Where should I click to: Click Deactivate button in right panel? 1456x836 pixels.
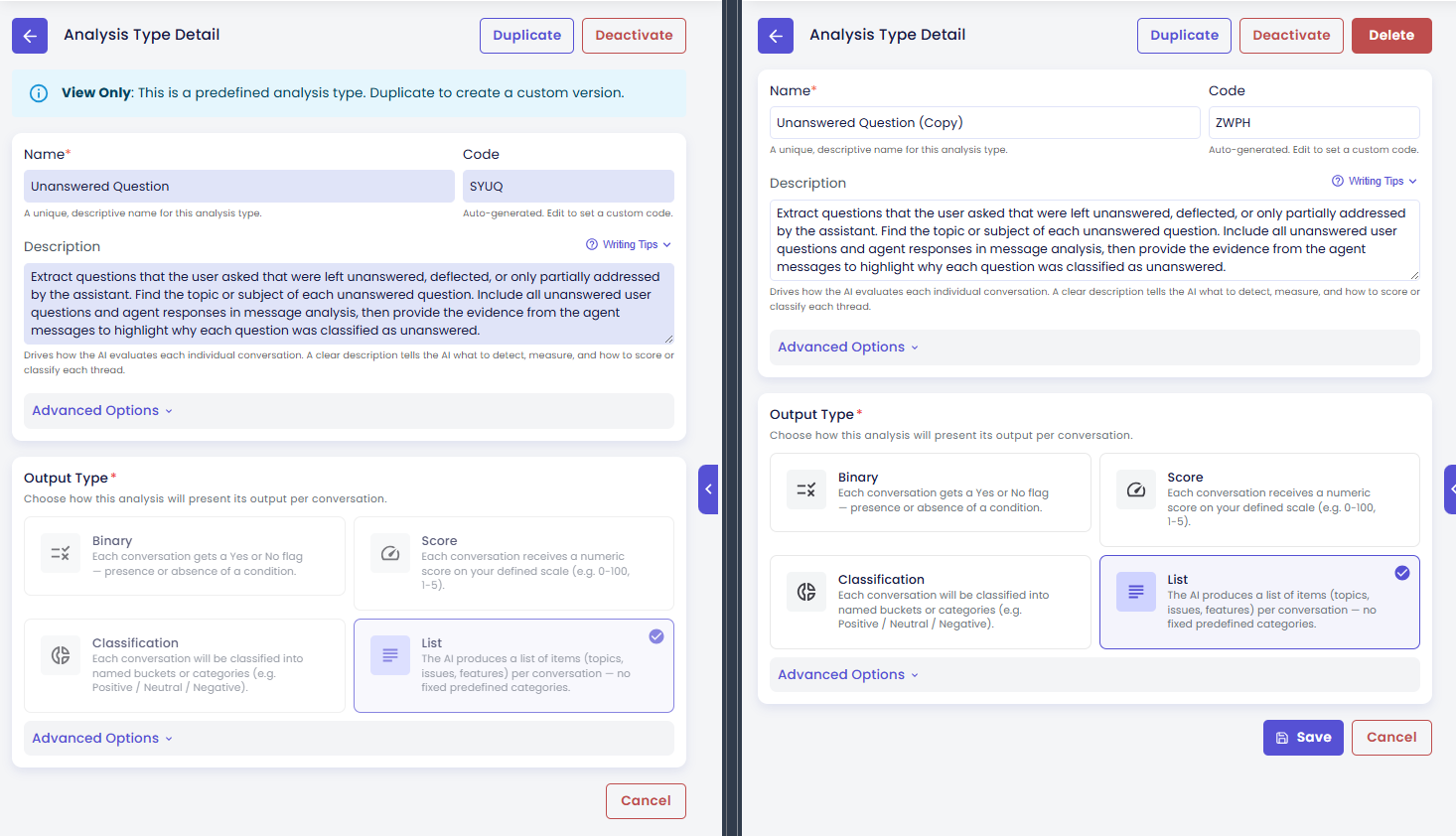pyautogui.click(x=1291, y=36)
